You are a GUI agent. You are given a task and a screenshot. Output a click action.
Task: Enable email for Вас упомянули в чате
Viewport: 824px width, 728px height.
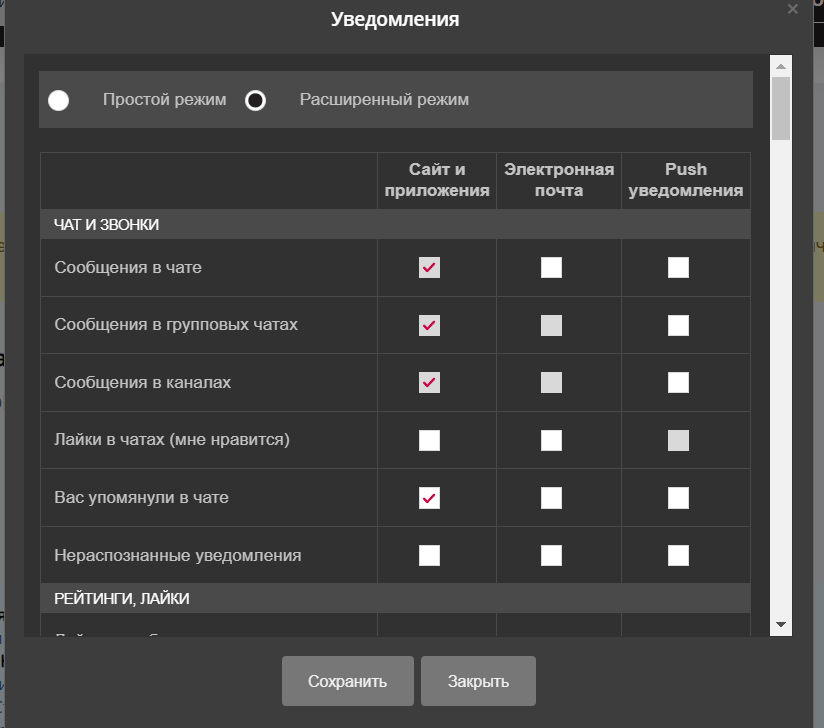(x=551, y=498)
